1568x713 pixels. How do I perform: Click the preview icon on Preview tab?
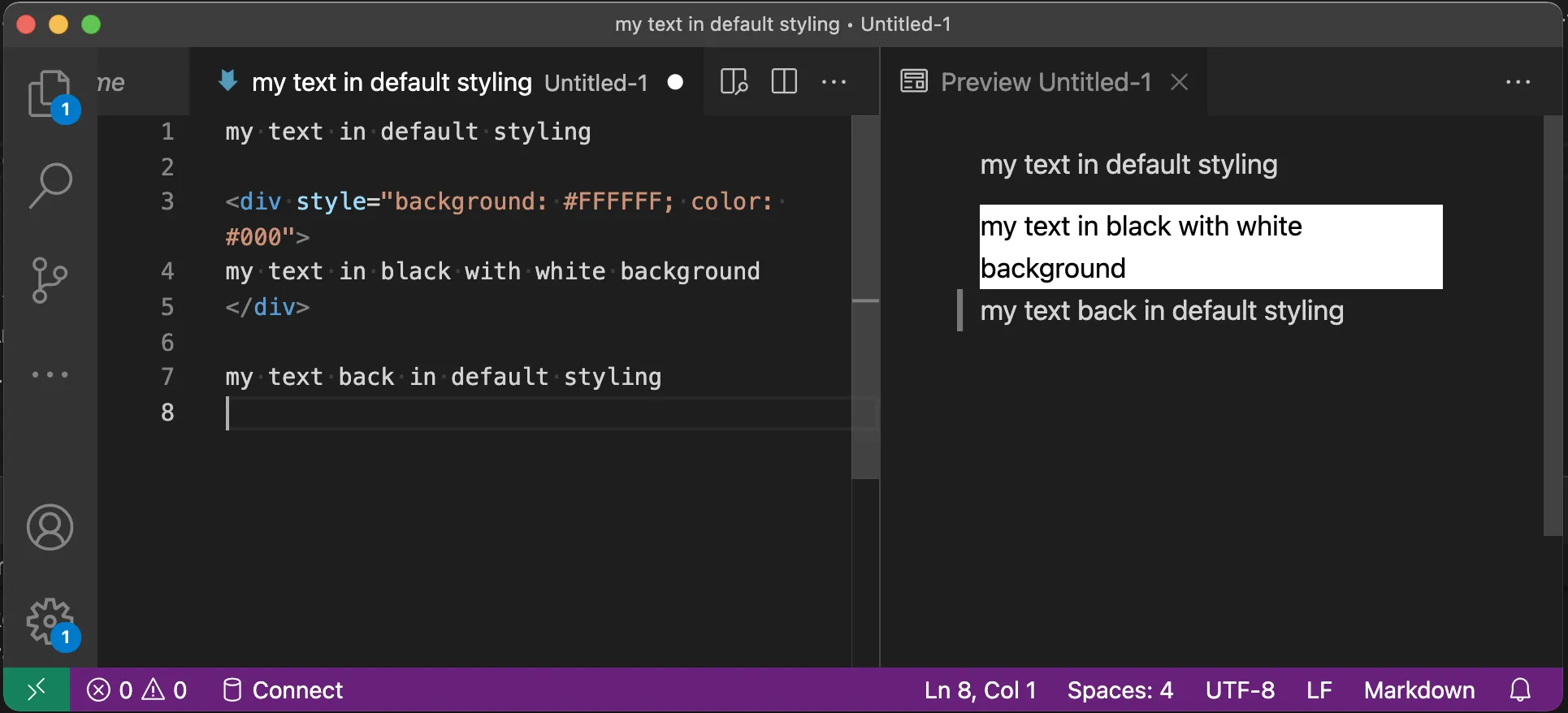914,82
